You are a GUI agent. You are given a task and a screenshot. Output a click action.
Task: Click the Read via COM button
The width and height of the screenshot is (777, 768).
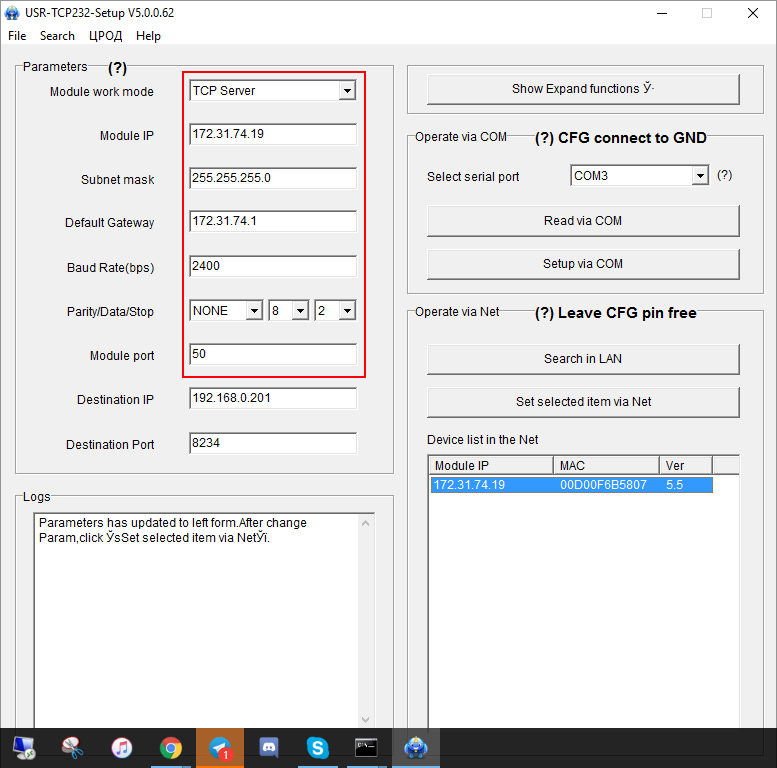[583, 221]
